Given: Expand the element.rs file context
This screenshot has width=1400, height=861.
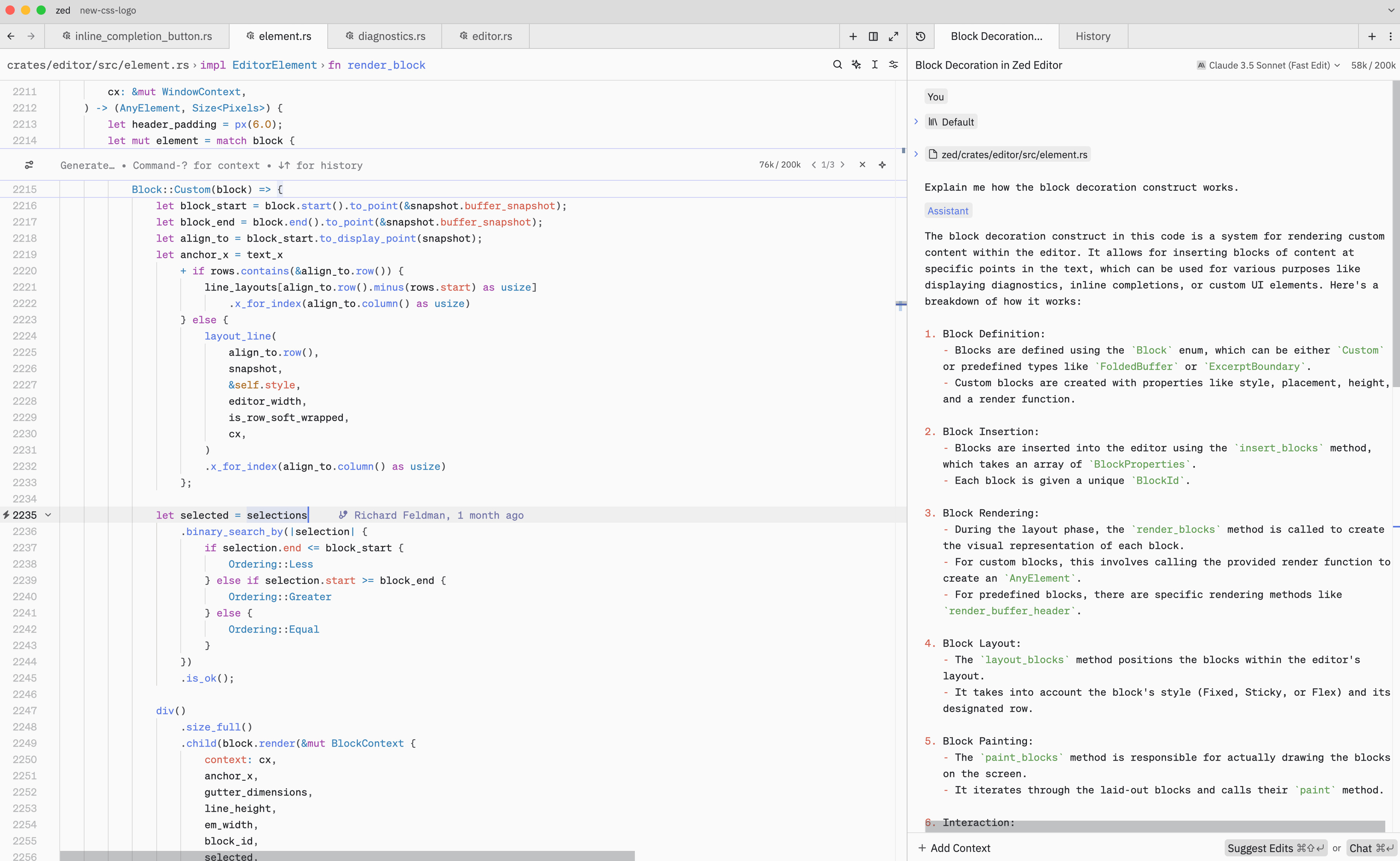Looking at the screenshot, I should pos(916,154).
